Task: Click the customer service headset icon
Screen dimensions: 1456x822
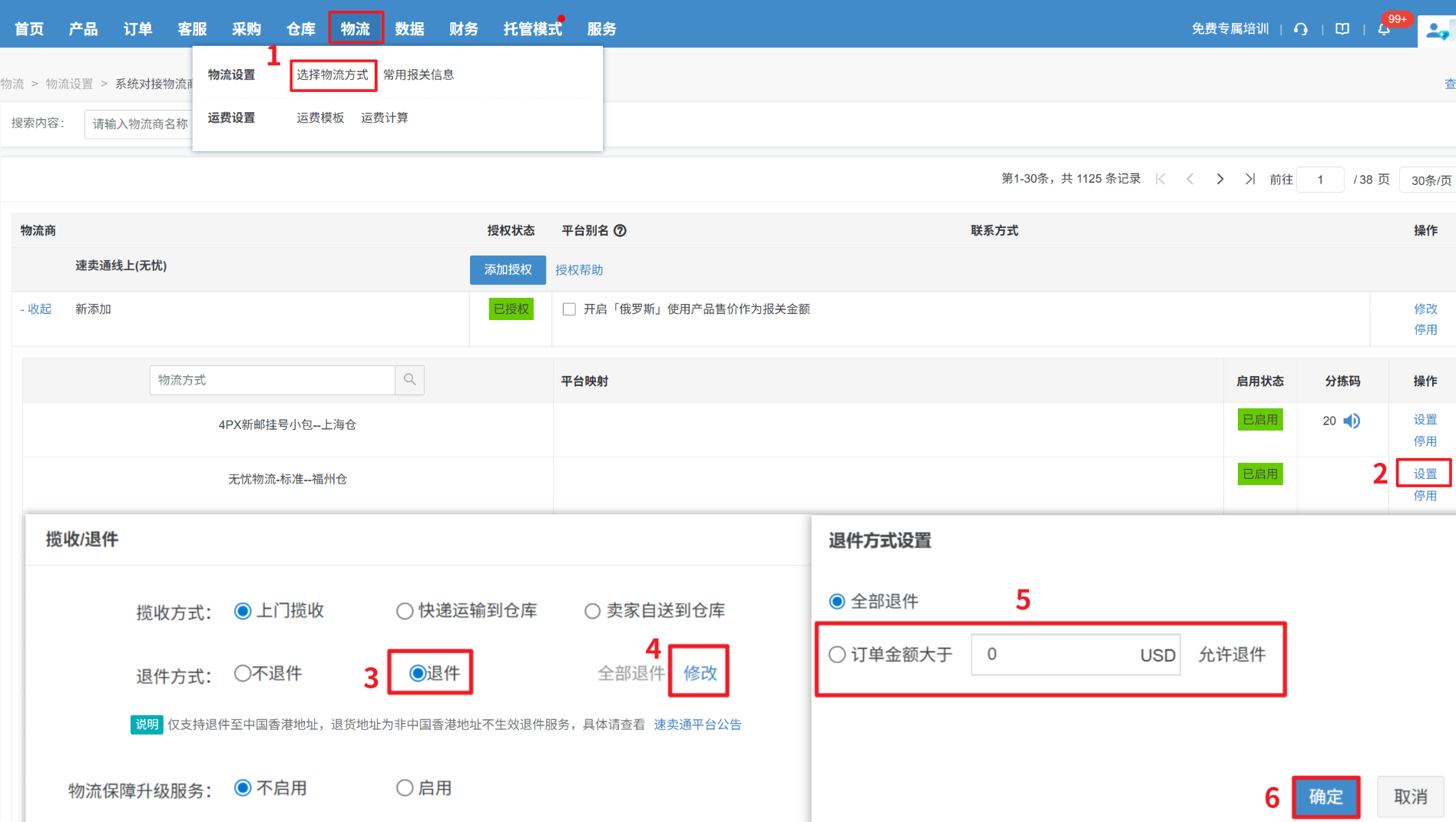Action: [1301, 29]
